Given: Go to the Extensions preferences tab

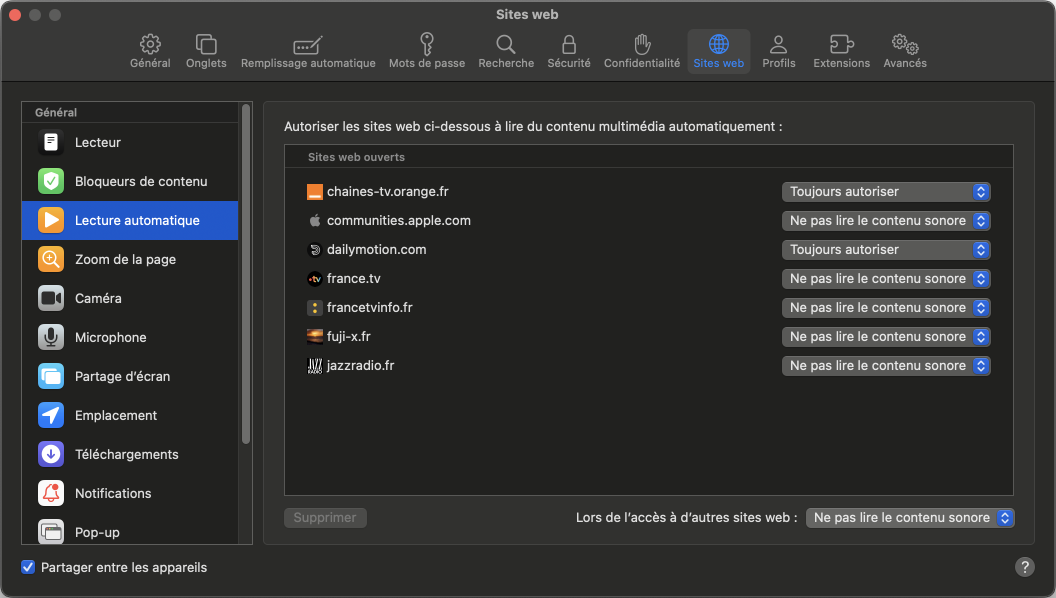Looking at the screenshot, I should pos(841,51).
